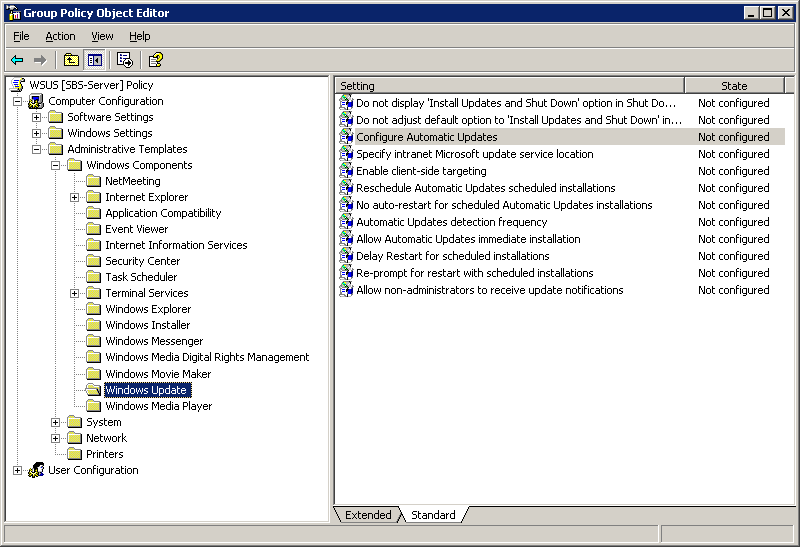Click the NetMeeting folder icon
Viewport: 800px width, 547px height.
[x=93, y=181]
